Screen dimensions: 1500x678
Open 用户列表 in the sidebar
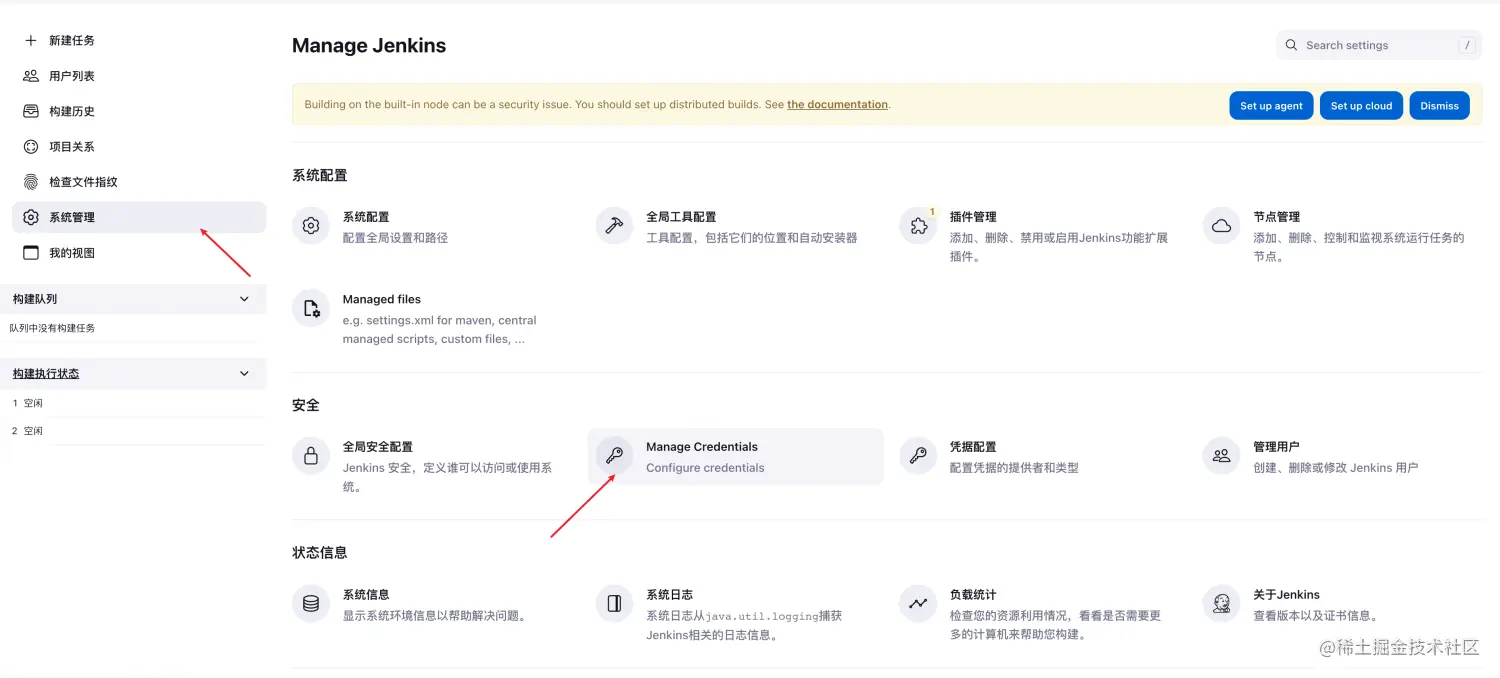[139, 76]
